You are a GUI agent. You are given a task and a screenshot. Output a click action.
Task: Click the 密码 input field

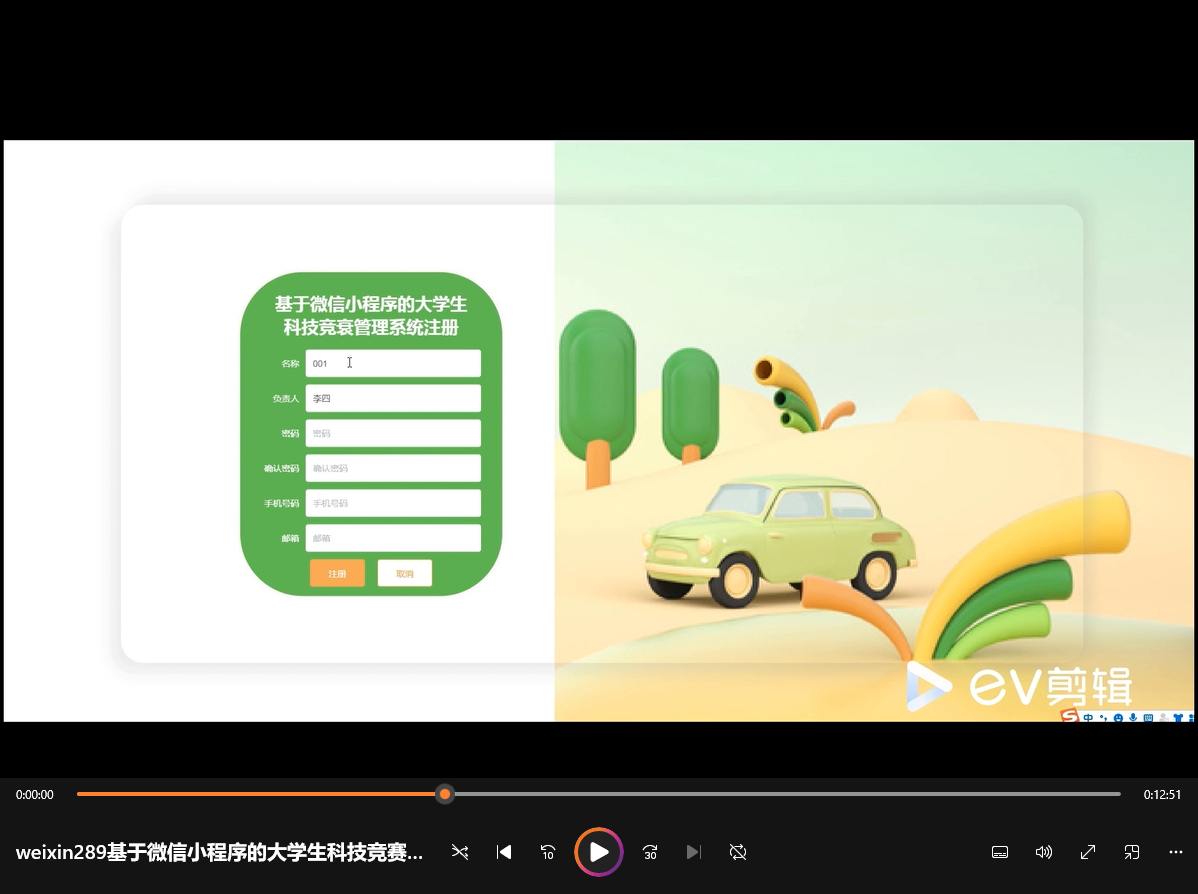click(x=393, y=433)
